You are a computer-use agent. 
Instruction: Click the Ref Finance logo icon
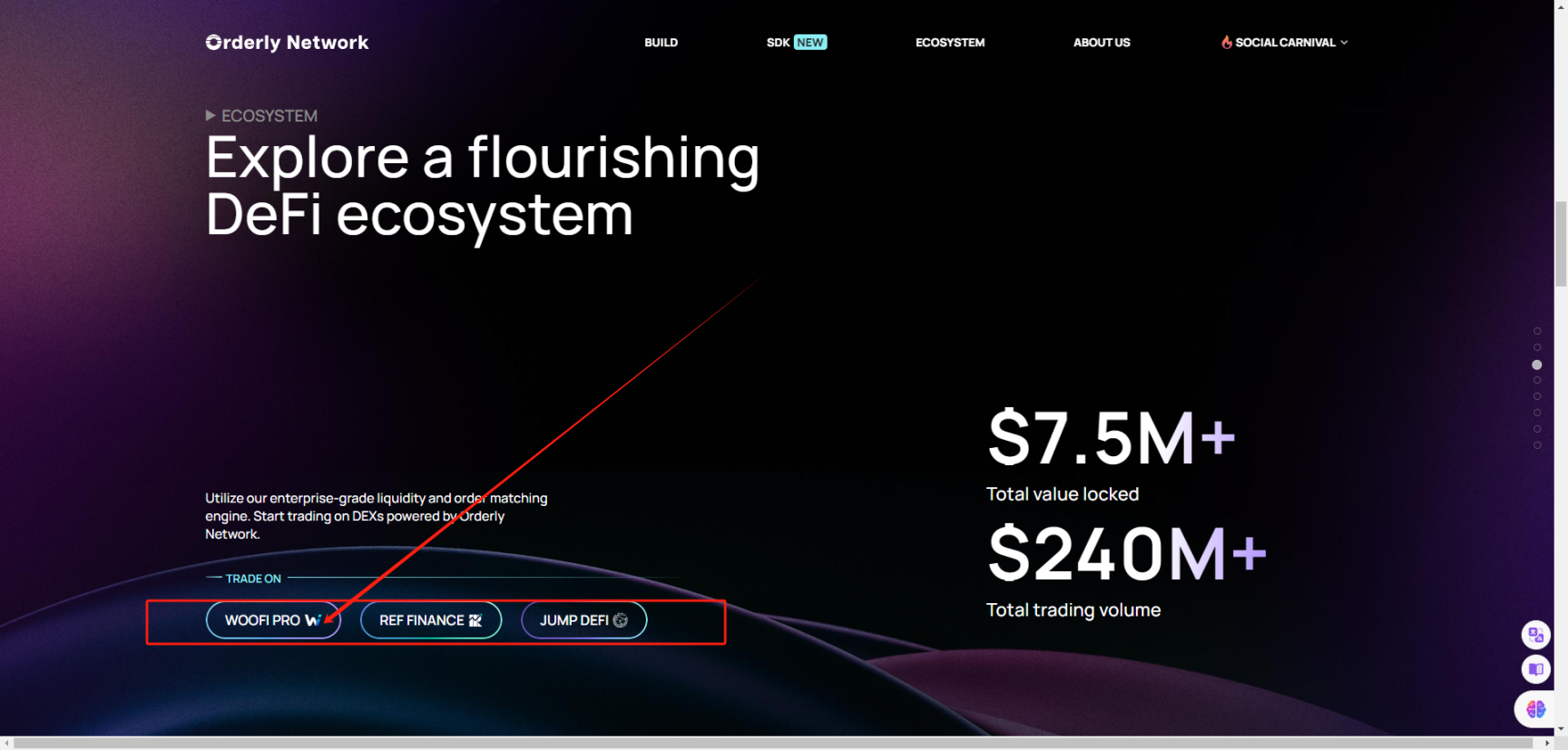pyautogui.click(x=475, y=620)
